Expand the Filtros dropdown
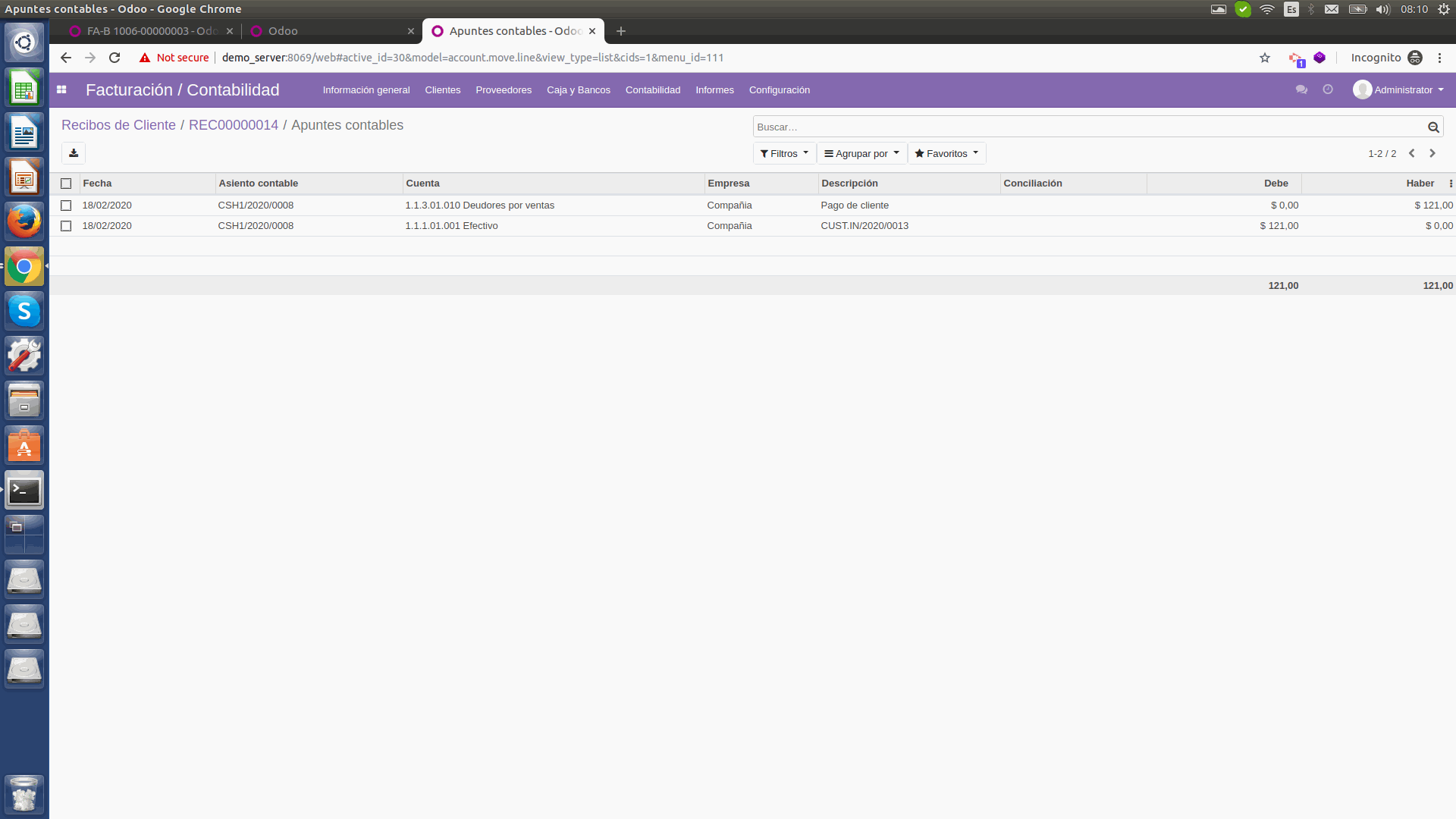 coord(784,153)
